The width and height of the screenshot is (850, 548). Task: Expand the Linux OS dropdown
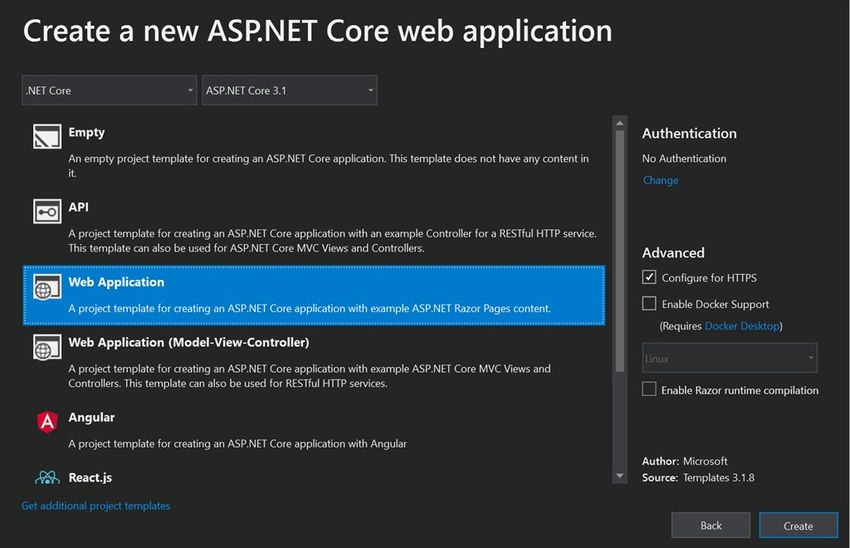729,358
